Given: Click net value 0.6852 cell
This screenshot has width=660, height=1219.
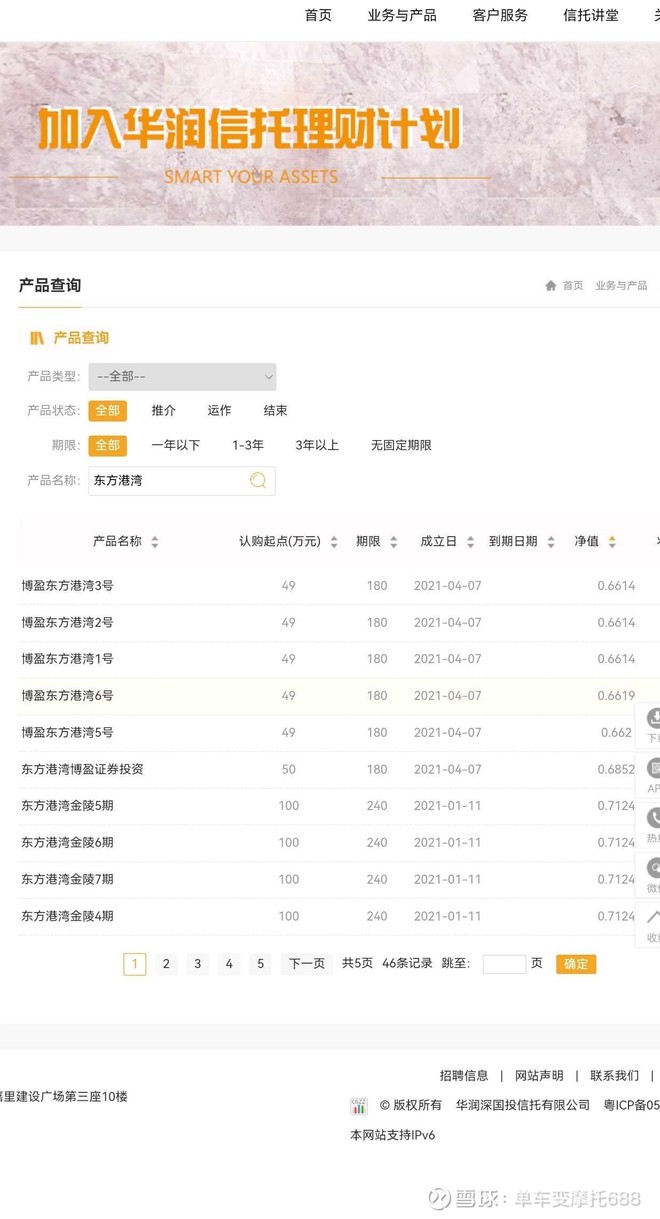Looking at the screenshot, I should [616, 770].
